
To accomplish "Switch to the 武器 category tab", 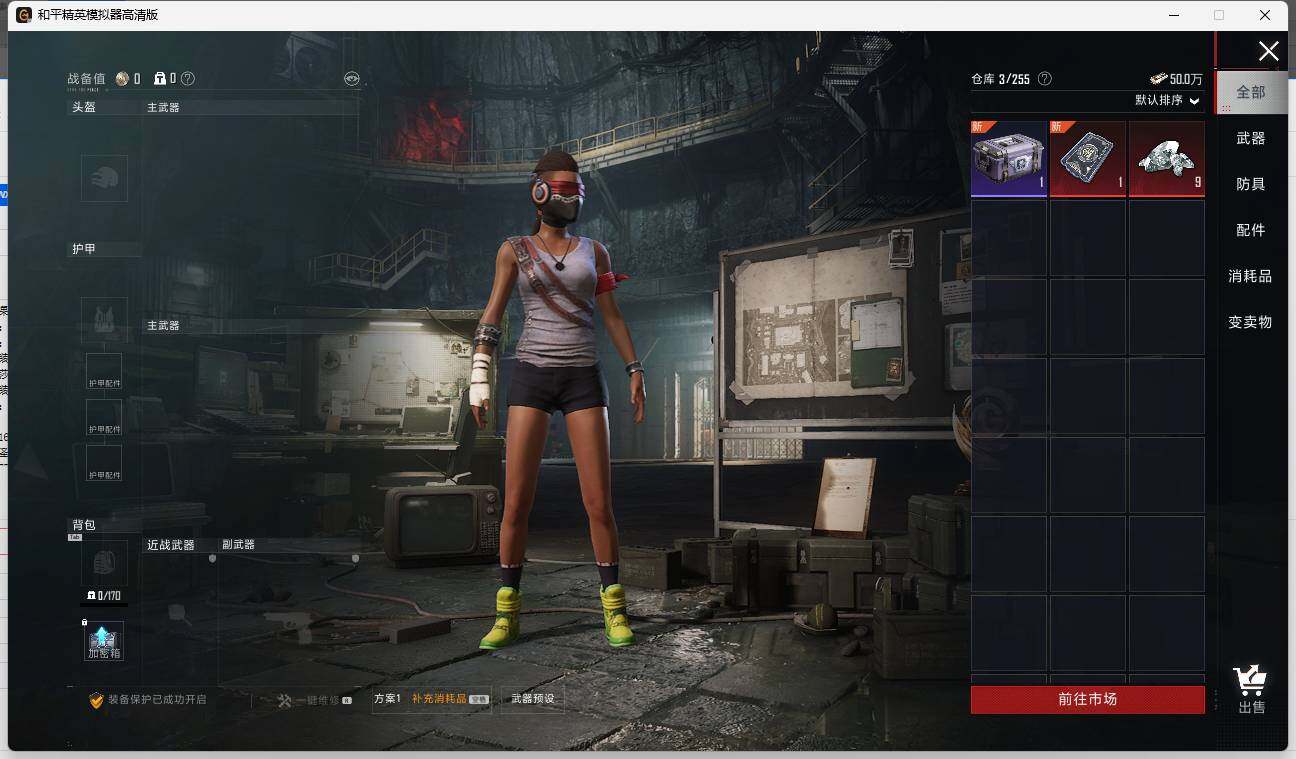I will click(1251, 138).
